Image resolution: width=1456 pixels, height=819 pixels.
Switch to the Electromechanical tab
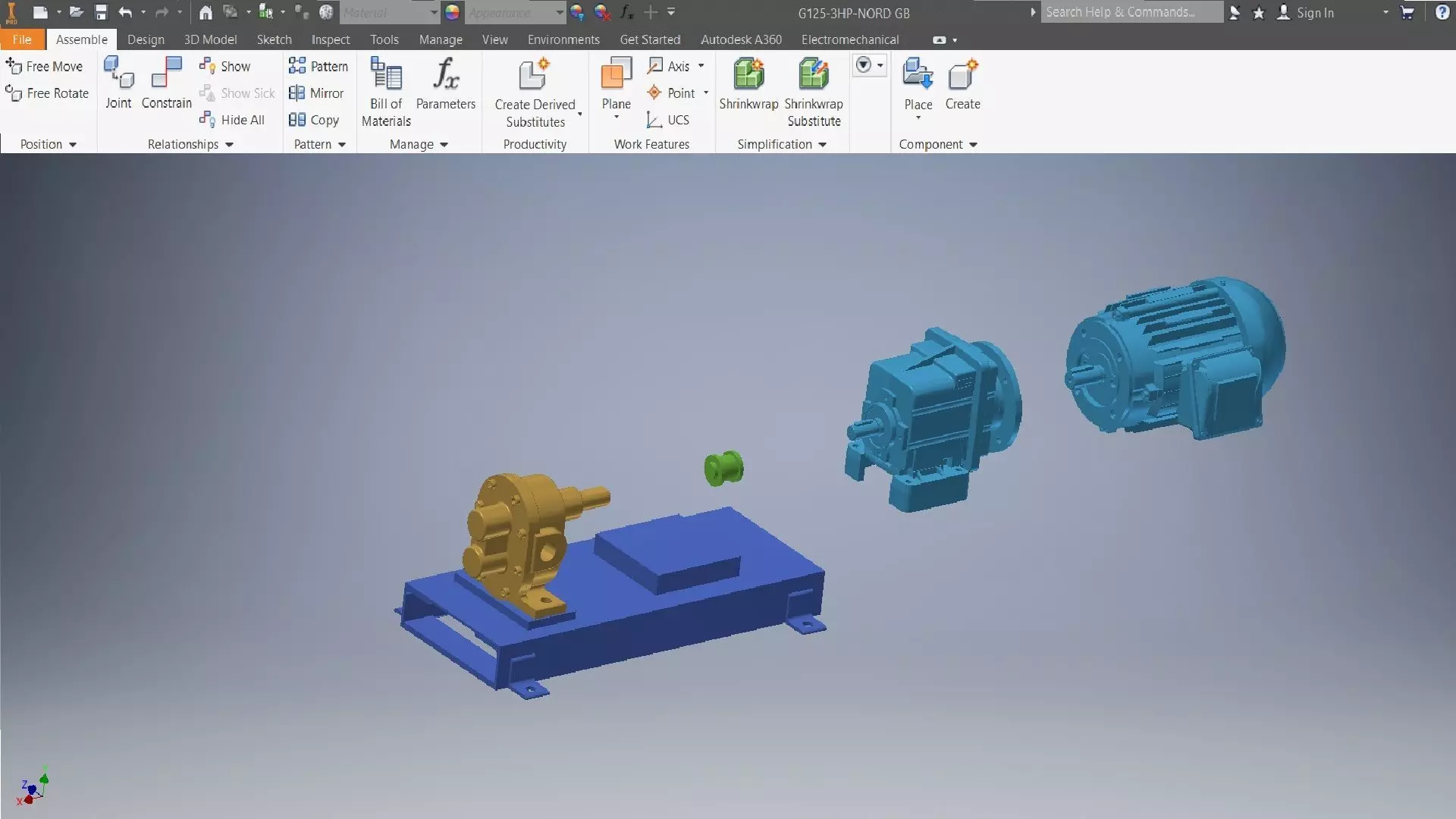(850, 39)
